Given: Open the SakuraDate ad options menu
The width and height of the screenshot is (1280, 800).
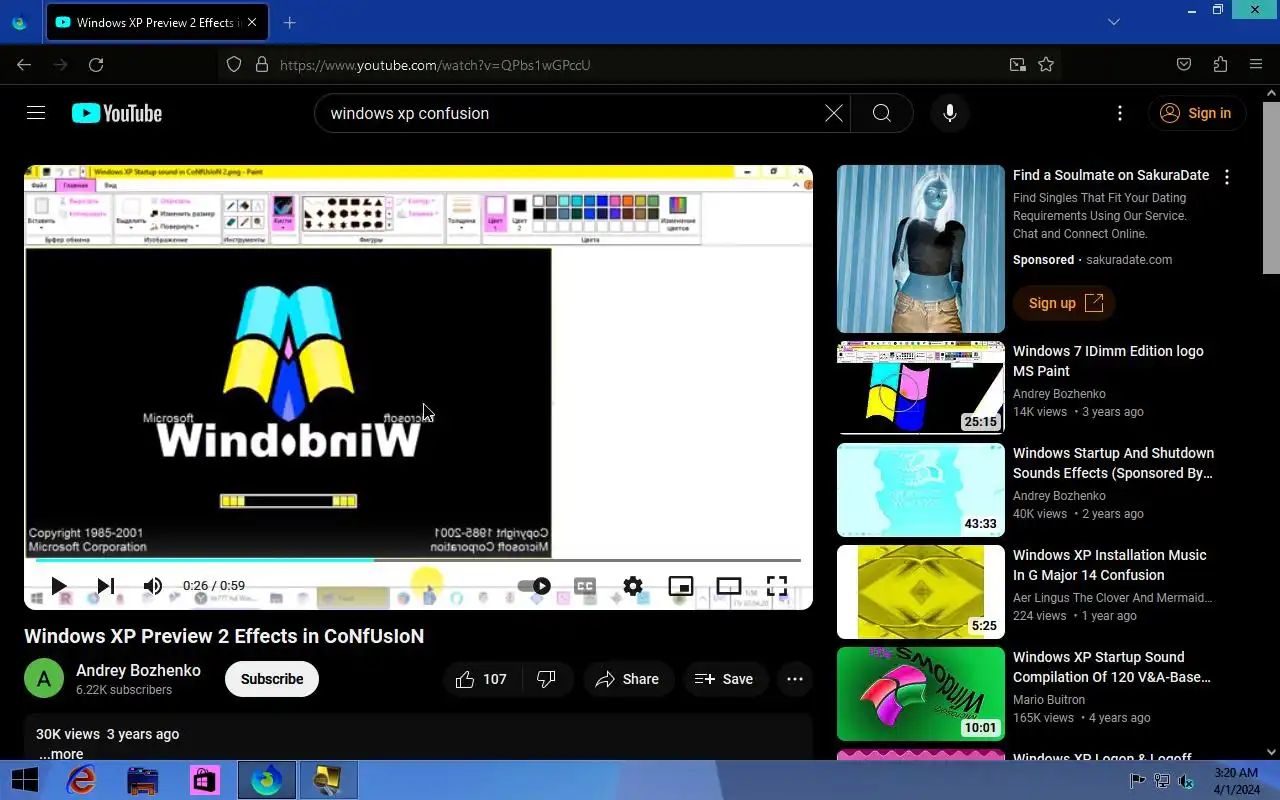Looking at the screenshot, I should (1227, 176).
